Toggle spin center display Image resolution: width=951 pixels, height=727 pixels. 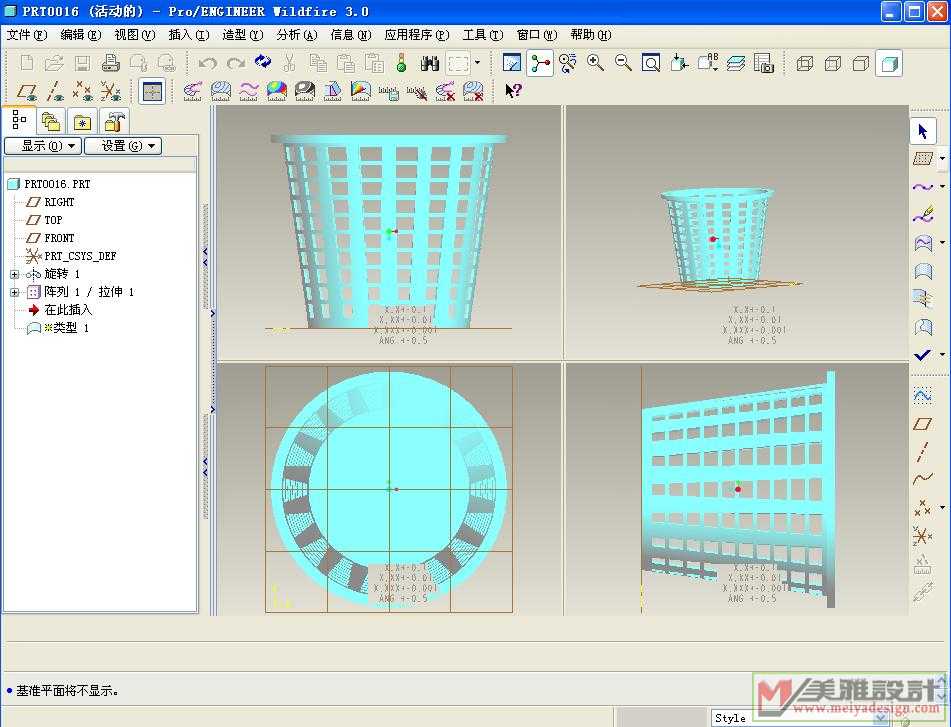[x=540, y=63]
